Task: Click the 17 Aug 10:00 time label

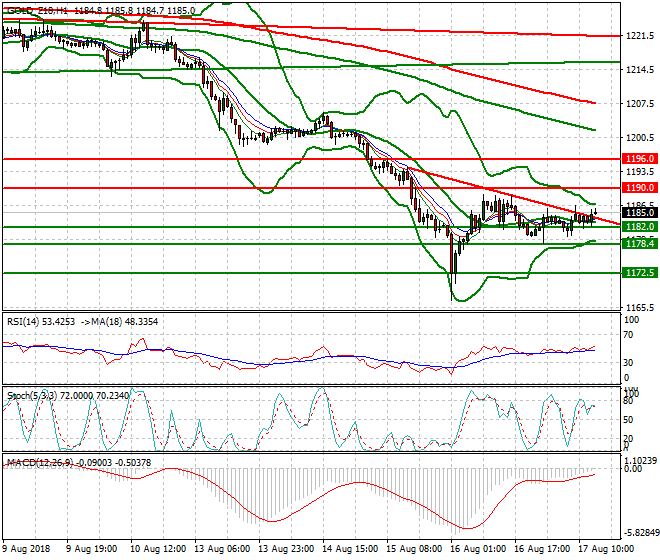Action: [606, 549]
